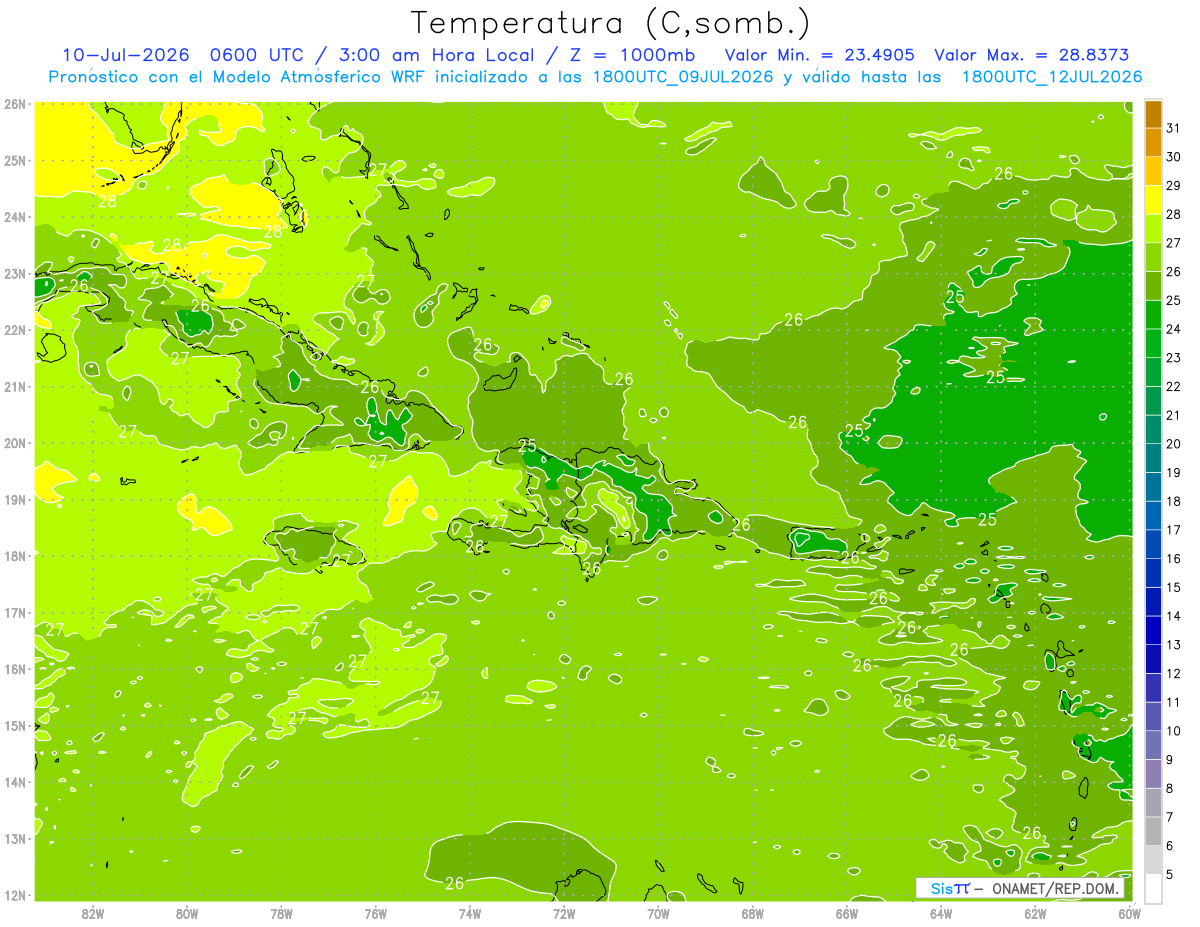
Task: Click the latitude label 14N
Action: [x=14, y=782]
